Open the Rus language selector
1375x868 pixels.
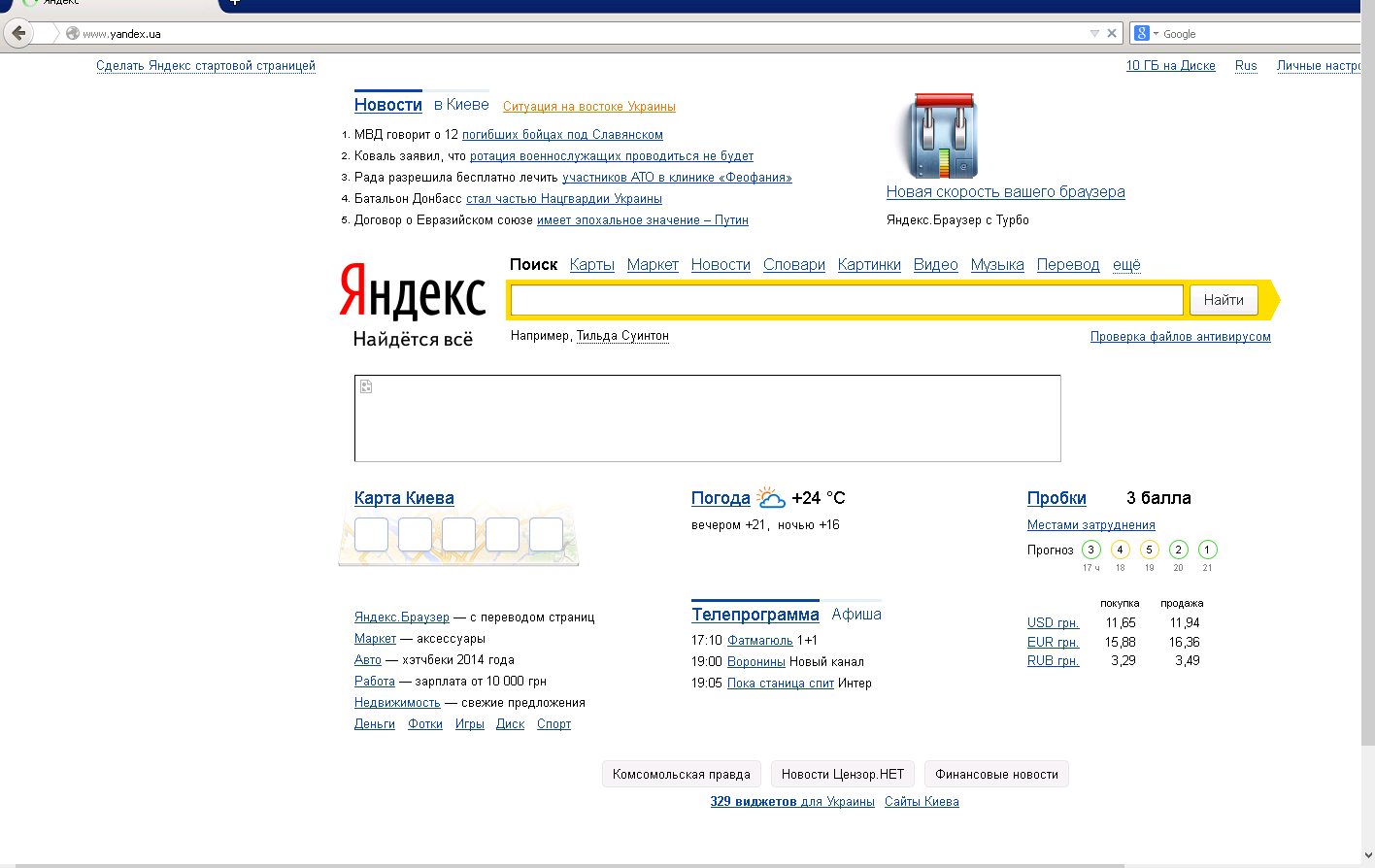coord(1246,66)
